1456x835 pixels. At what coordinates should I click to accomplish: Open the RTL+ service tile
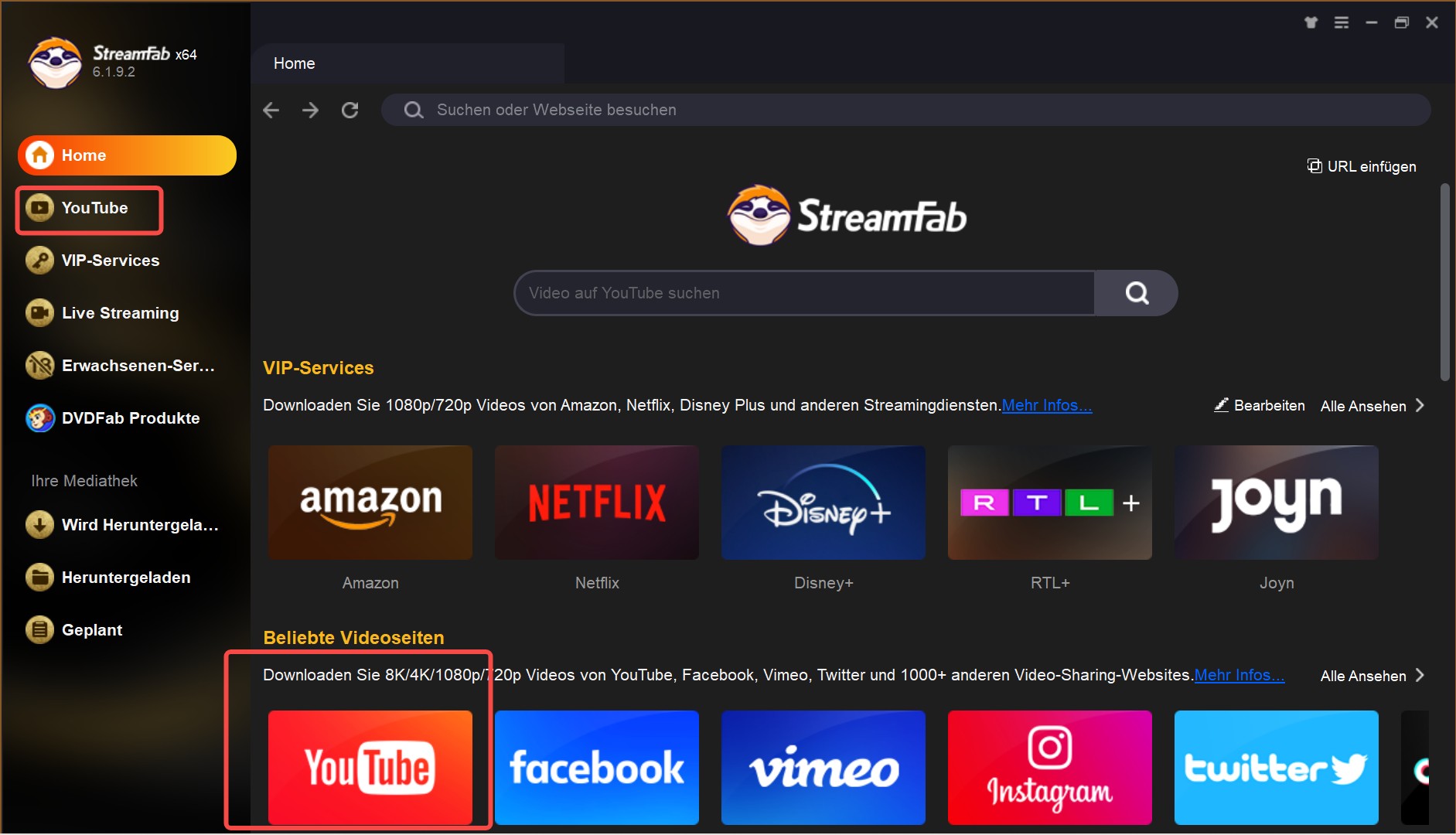1050,503
